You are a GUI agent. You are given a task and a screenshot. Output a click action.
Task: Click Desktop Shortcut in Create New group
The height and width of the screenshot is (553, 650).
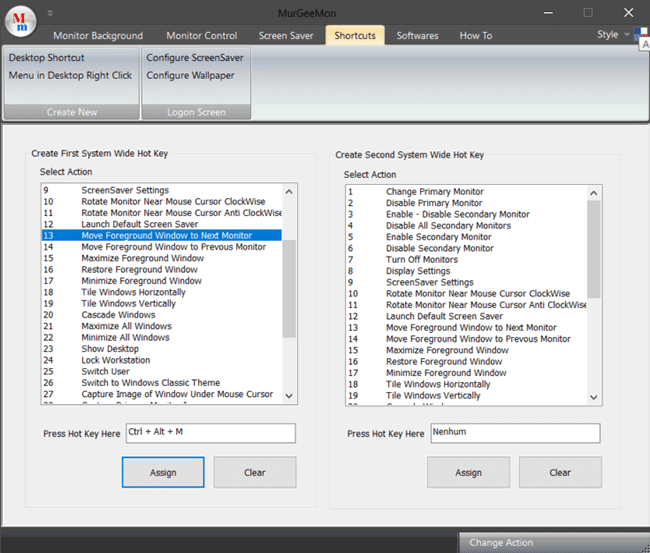pos(47,58)
